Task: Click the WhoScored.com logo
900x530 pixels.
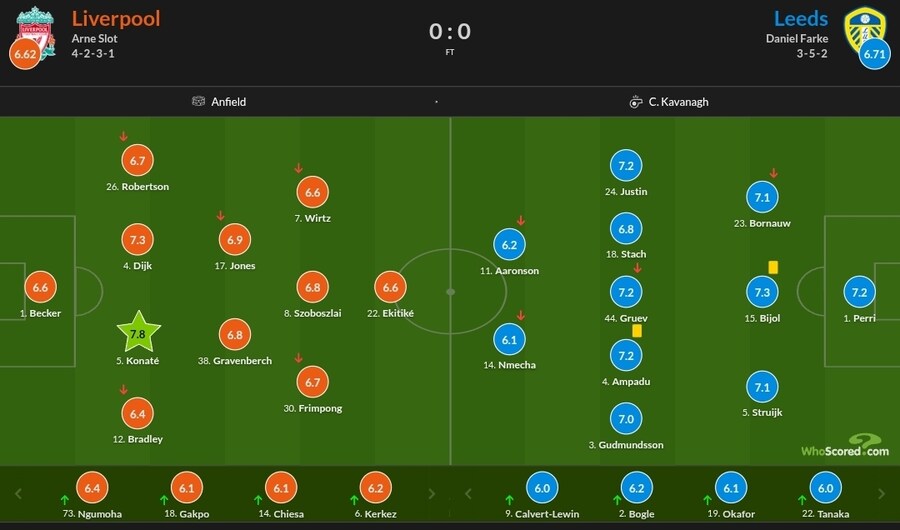Action: (845, 446)
